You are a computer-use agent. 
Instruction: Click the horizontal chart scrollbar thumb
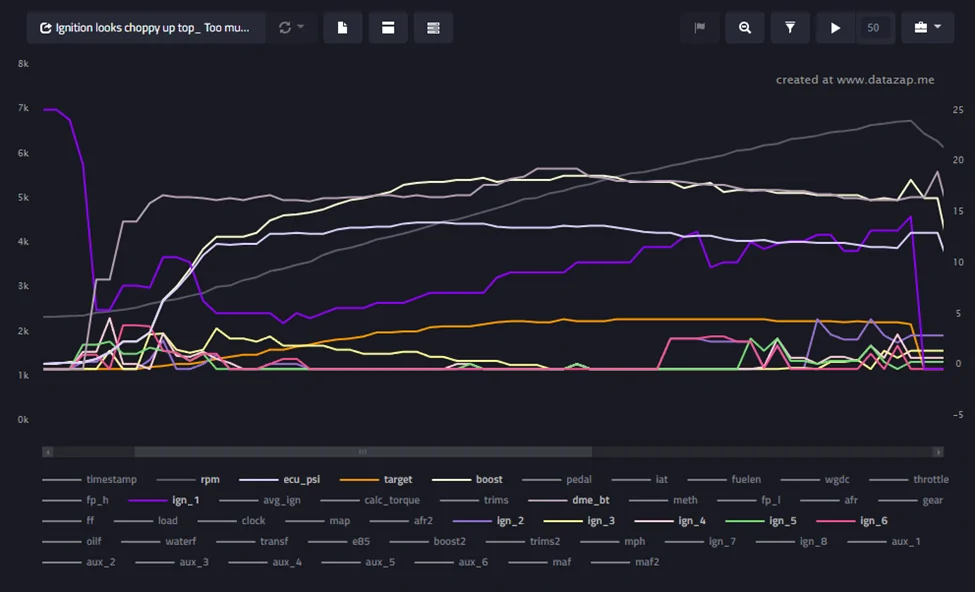[363, 452]
